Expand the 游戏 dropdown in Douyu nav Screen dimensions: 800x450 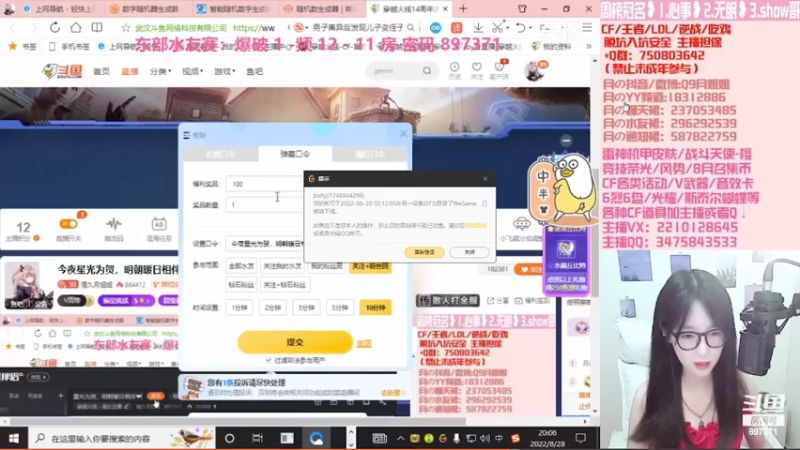tap(224, 71)
